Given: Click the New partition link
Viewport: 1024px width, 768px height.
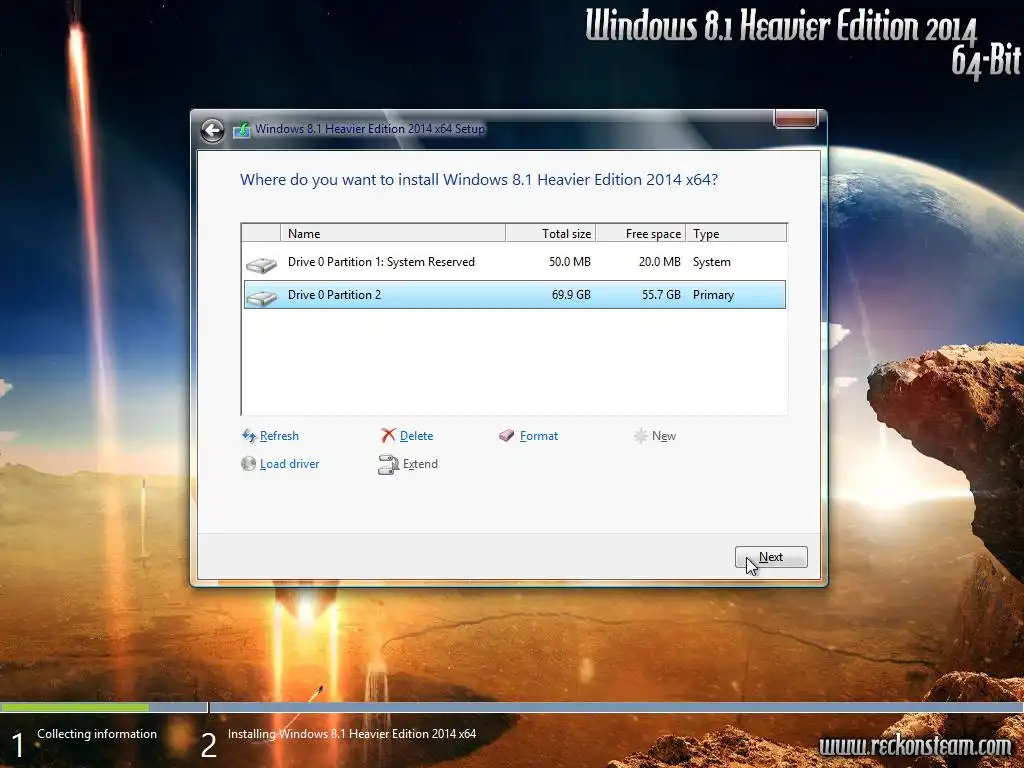Looking at the screenshot, I should coord(664,436).
